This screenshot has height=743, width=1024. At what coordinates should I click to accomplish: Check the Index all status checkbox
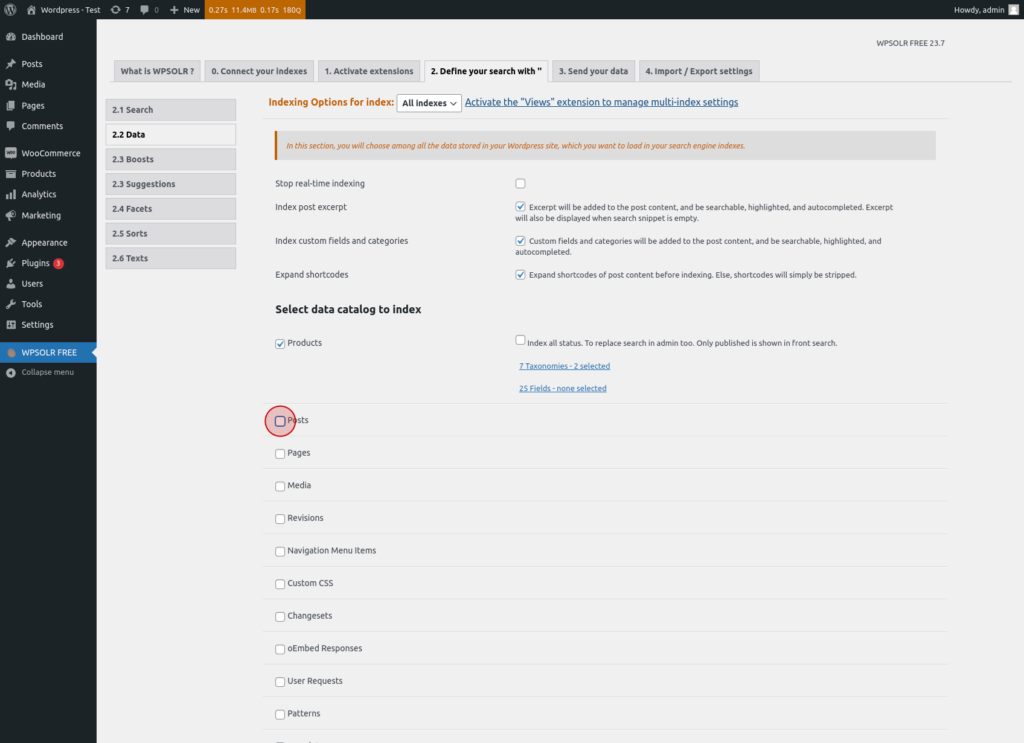tap(520, 340)
